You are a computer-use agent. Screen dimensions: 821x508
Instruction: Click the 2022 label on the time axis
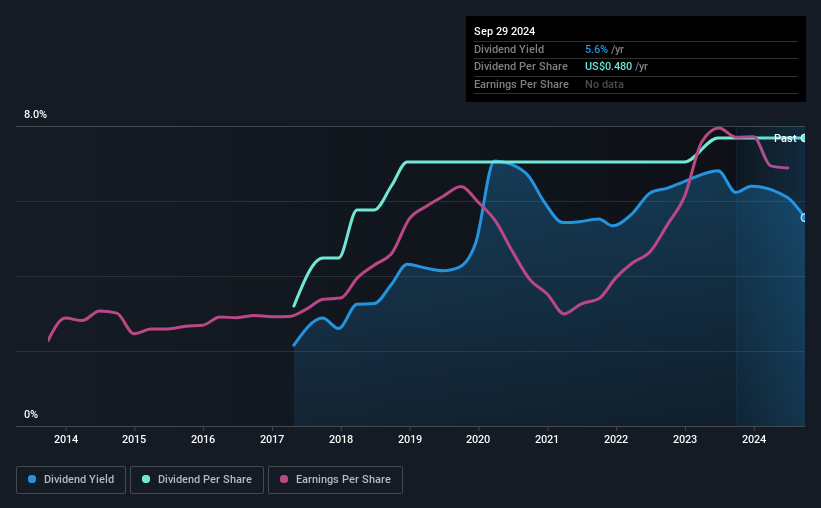[616, 439]
